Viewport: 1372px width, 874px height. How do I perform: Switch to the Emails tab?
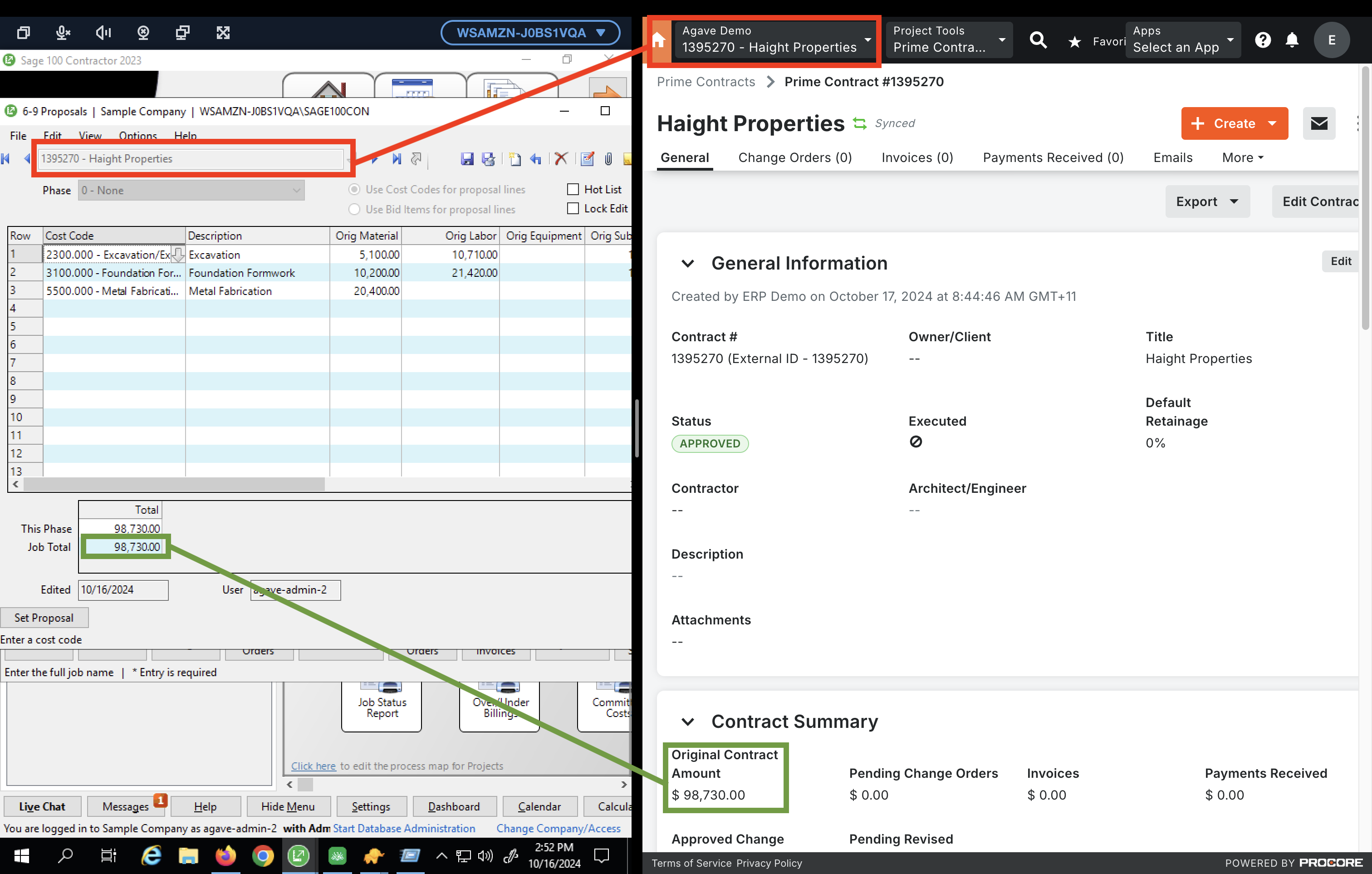1172,158
